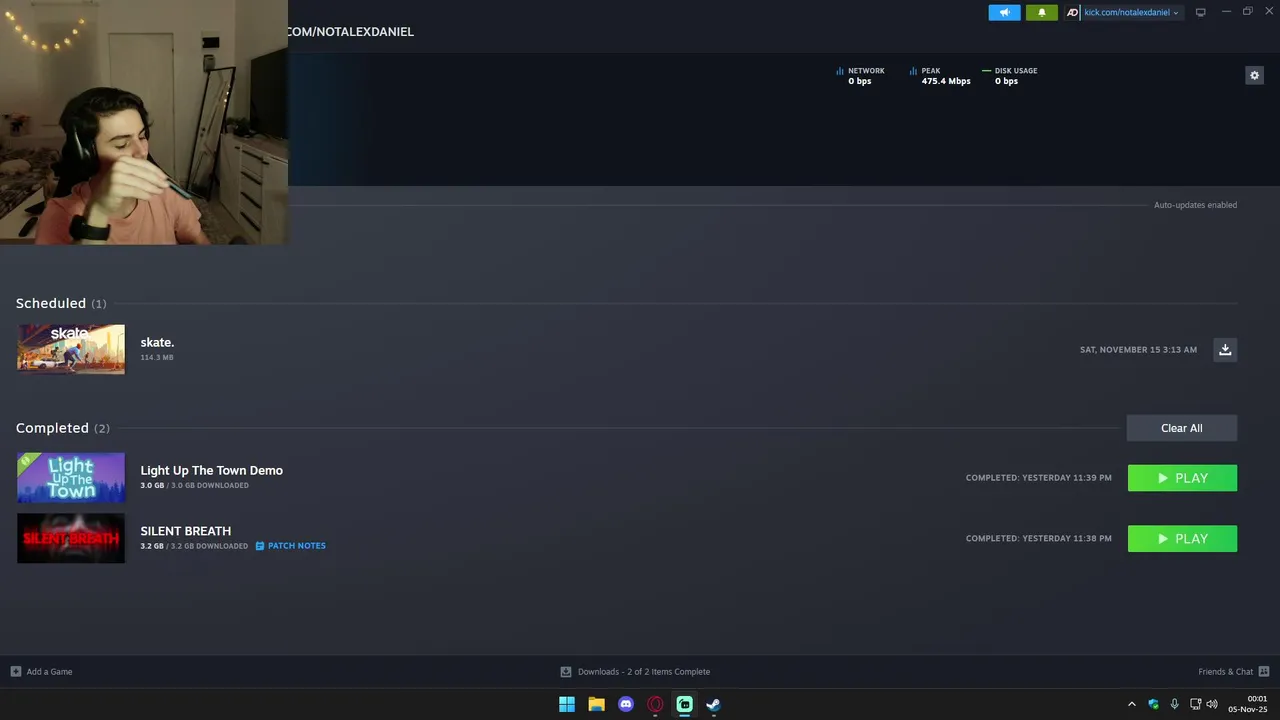Open network tray icon

point(1195,704)
